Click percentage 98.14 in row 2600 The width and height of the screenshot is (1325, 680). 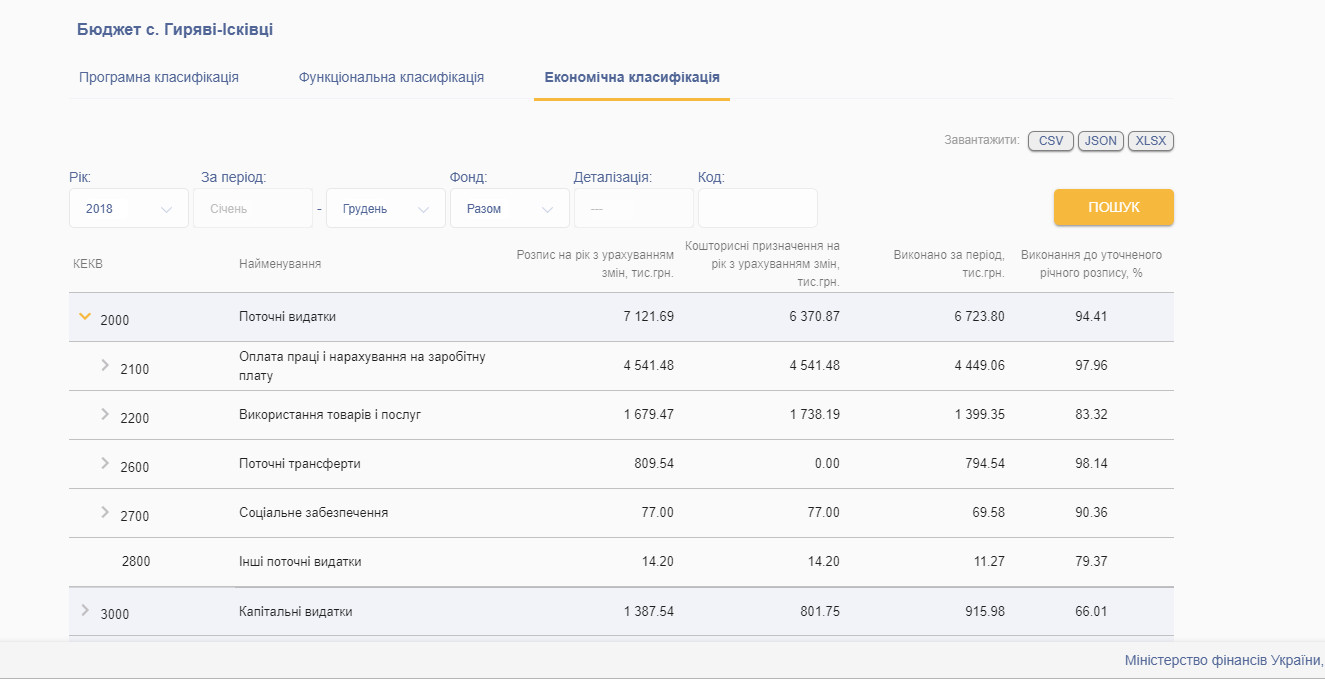point(1092,464)
